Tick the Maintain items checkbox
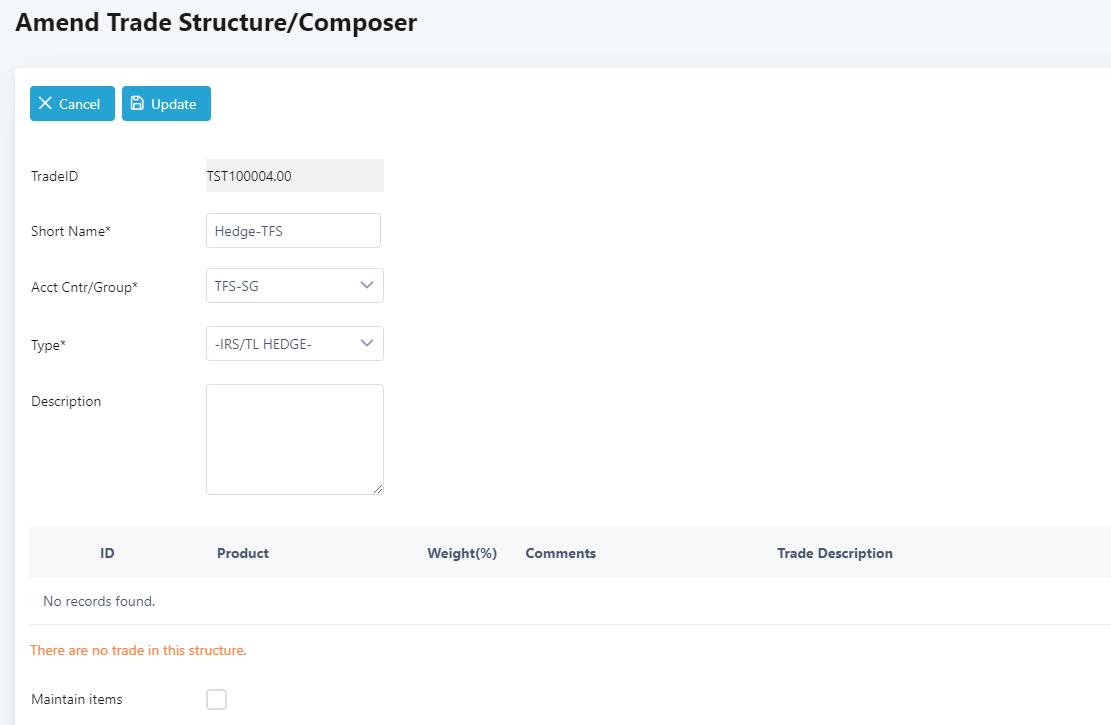 tap(216, 699)
